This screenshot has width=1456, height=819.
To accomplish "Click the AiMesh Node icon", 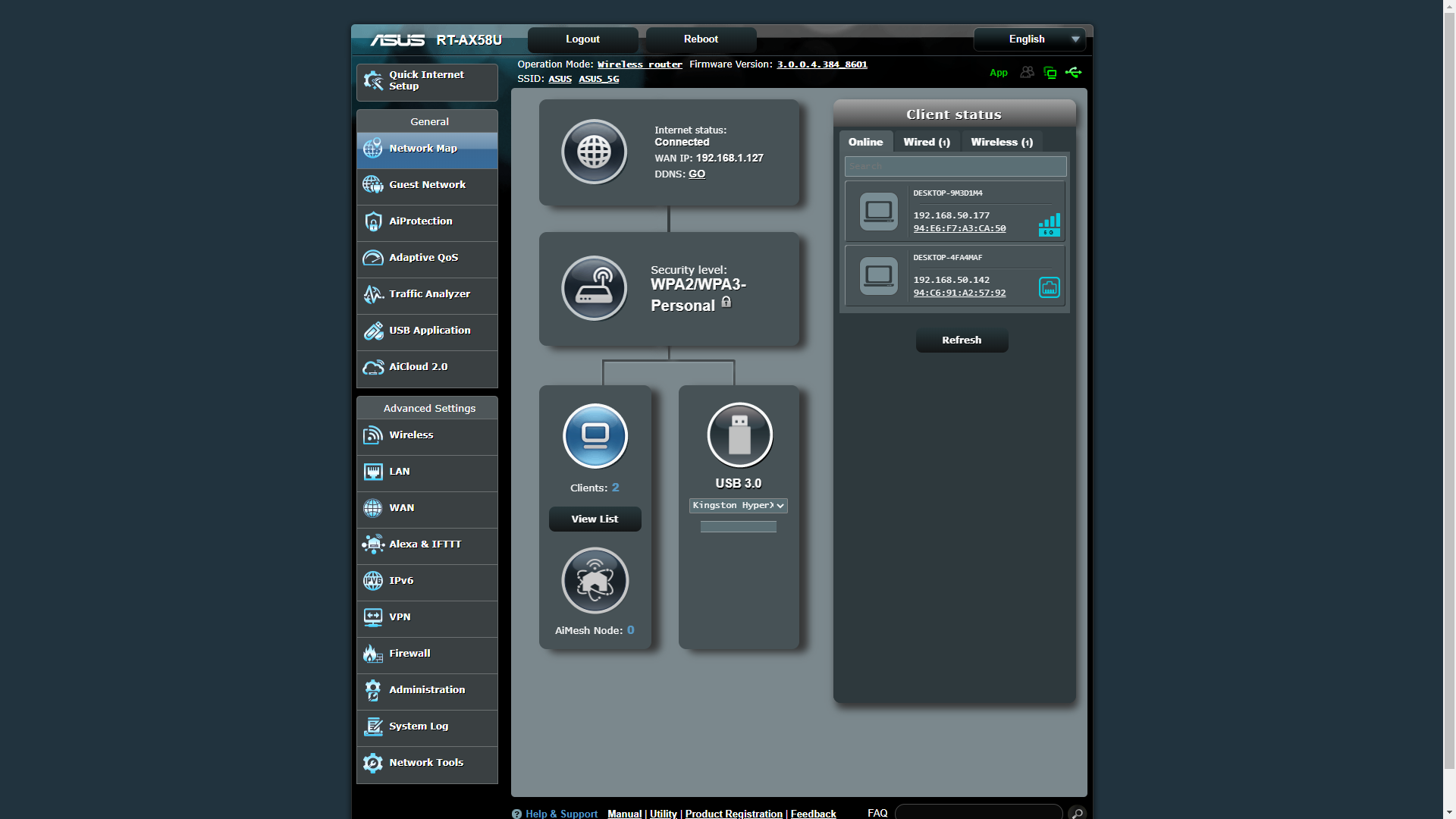I will point(595,581).
